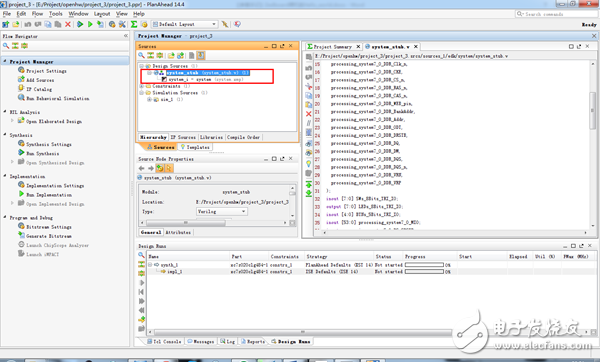600x362 pixels.
Task: Click the paste icon in editor sidebar
Action: [x=309, y=104]
